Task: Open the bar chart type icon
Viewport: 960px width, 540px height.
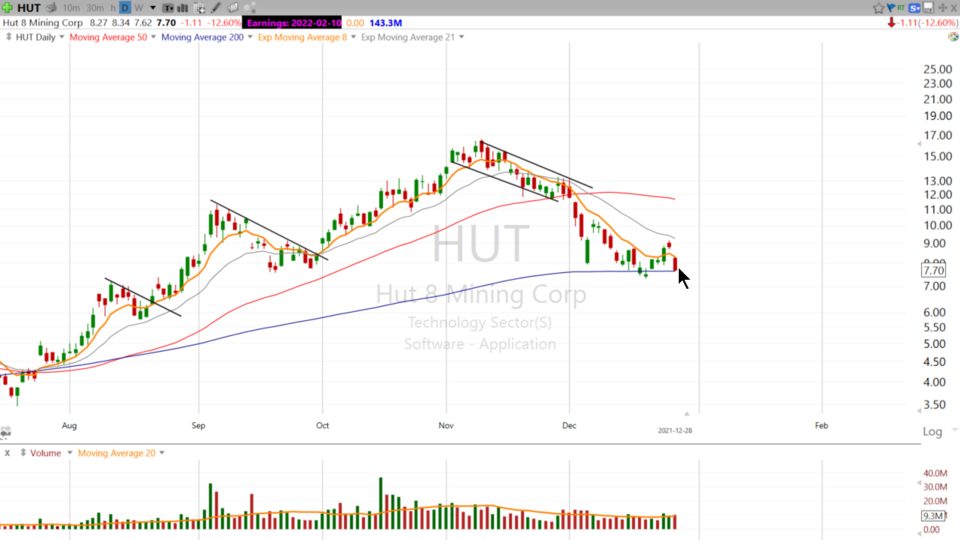Action: [183, 7]
